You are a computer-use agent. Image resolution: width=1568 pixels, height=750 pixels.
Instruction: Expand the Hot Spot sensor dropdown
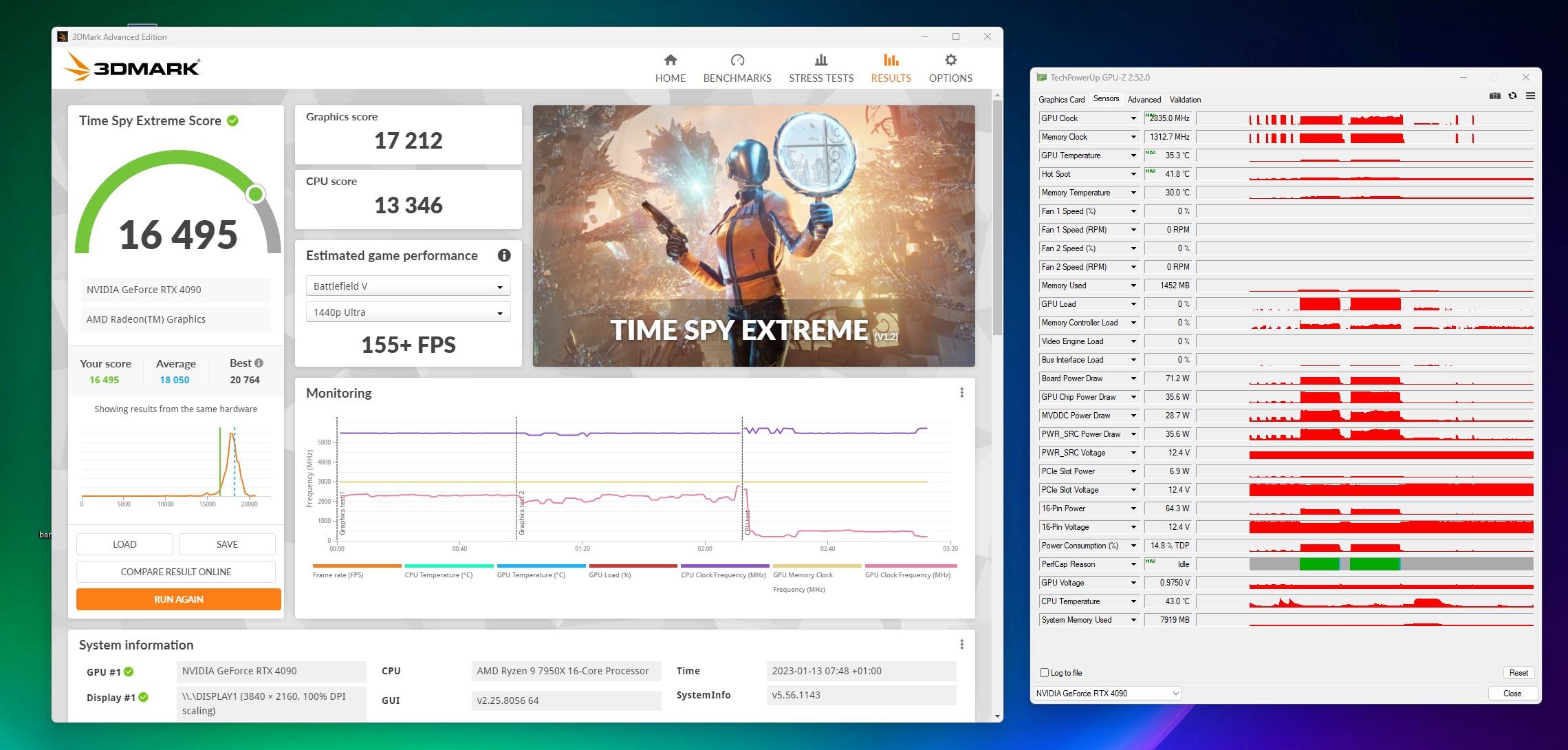(1133, 174)
